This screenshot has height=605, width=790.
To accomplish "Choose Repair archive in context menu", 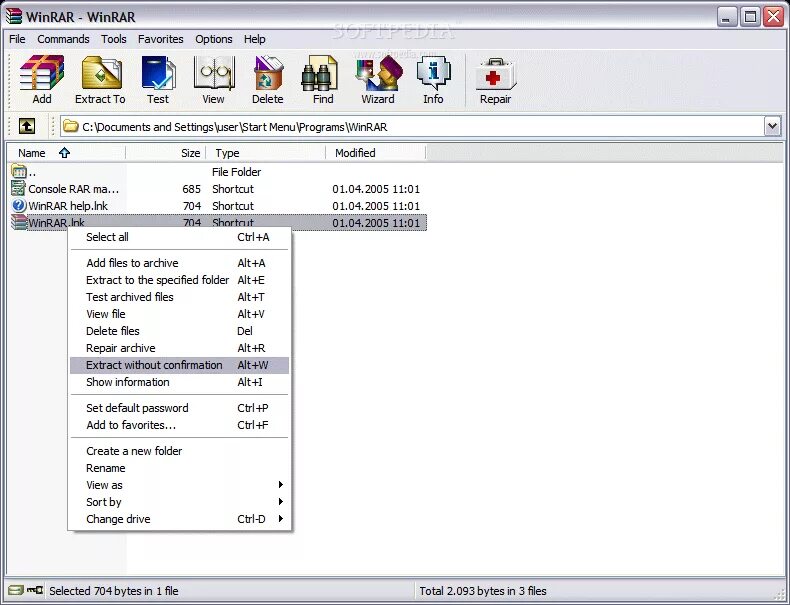I will (179, 349).
